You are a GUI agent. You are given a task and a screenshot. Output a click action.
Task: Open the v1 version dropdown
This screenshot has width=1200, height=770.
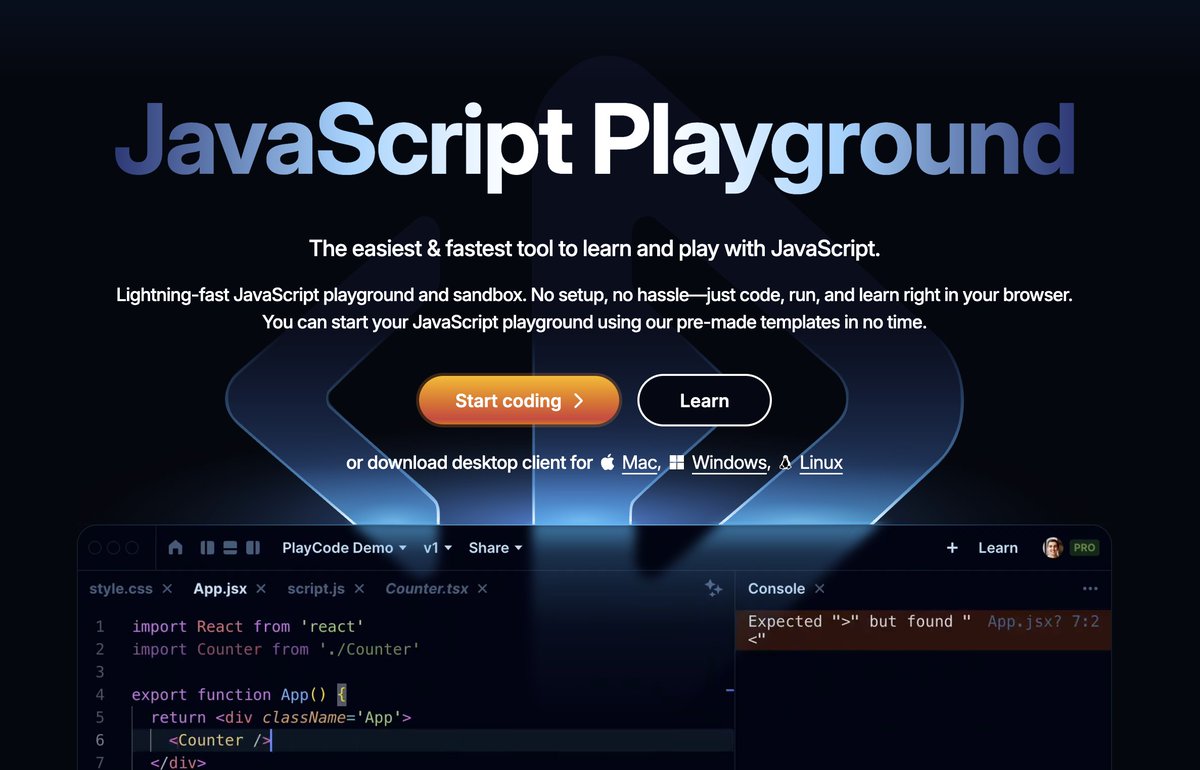(x=438, y=548)
